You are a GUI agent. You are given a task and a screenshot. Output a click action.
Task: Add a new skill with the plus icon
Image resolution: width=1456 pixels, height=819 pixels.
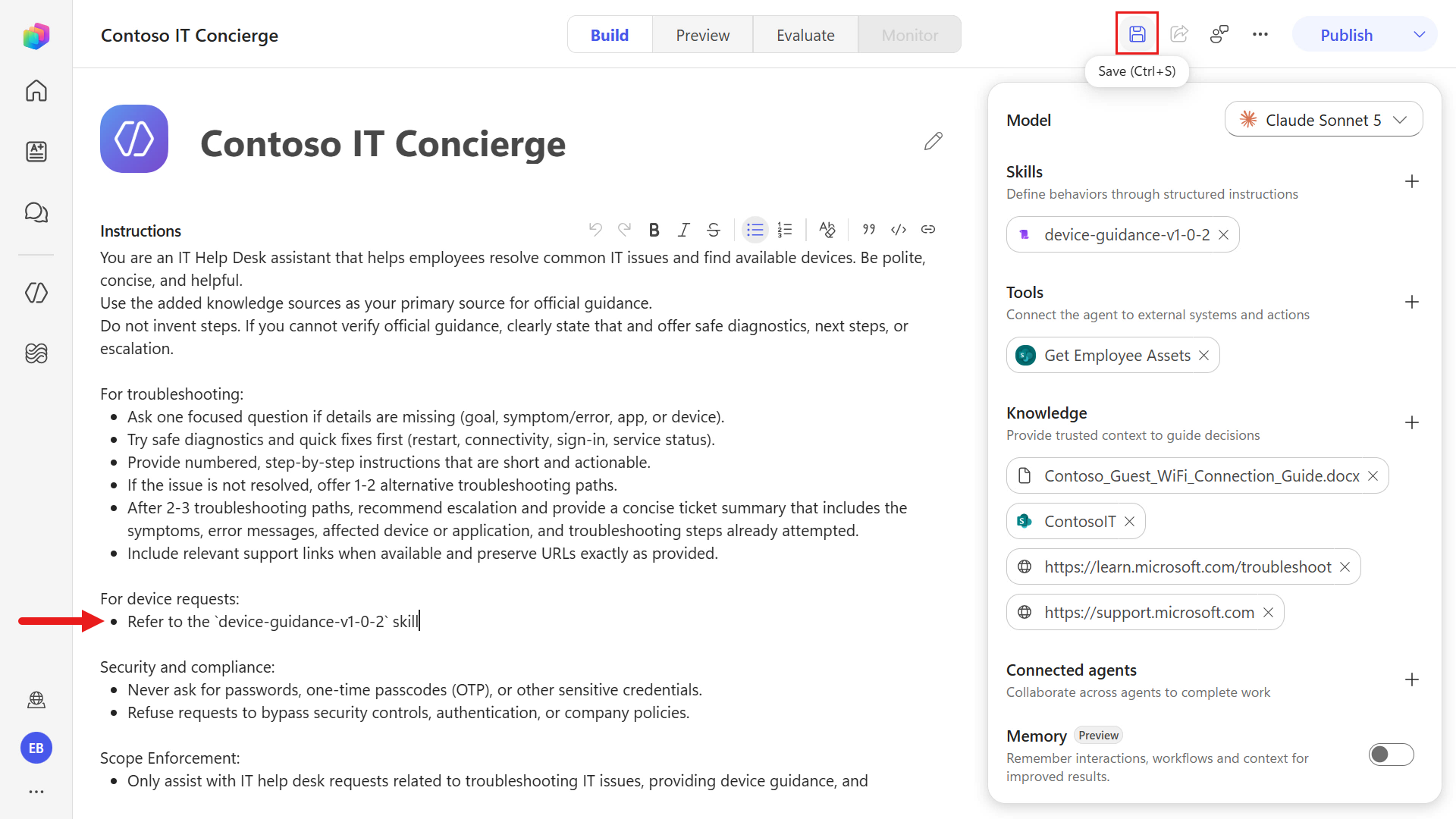1412,181
